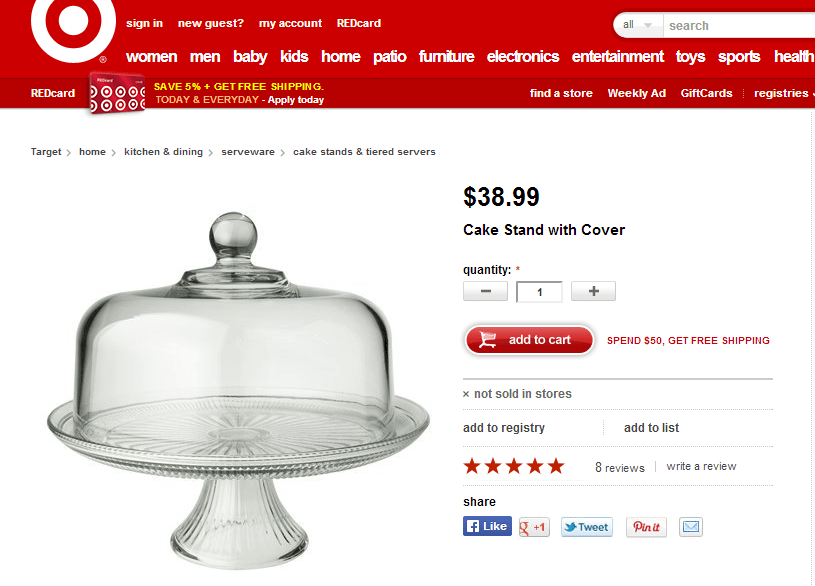
Task: Share product with Tweet button
Action: pos(587,527)
